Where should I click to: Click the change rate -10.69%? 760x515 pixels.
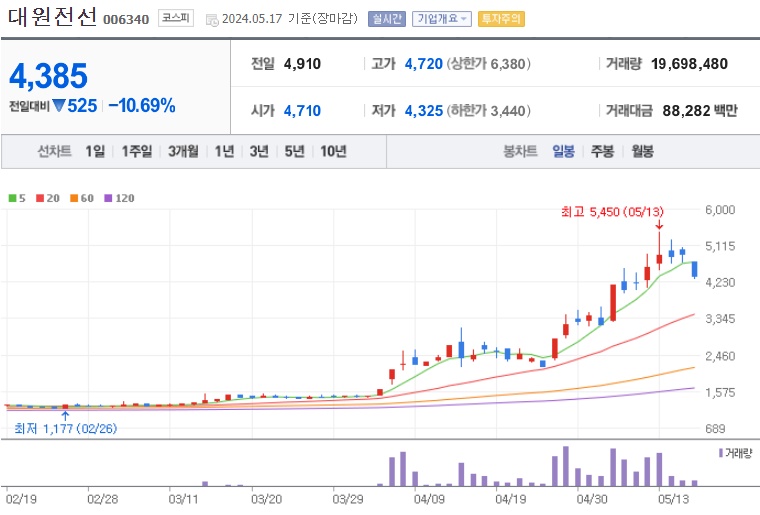click(142, 105)
